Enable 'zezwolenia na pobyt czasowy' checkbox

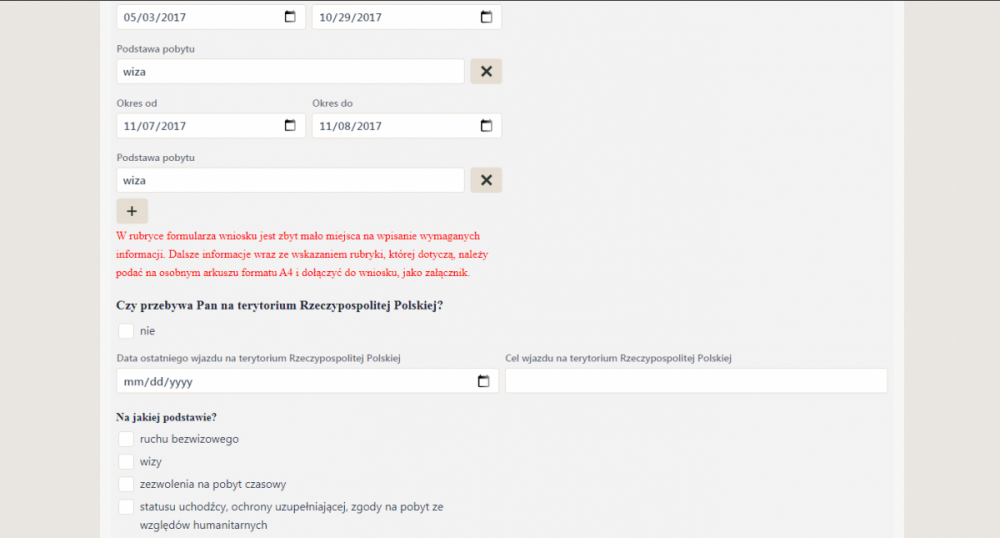coord(126,484)
